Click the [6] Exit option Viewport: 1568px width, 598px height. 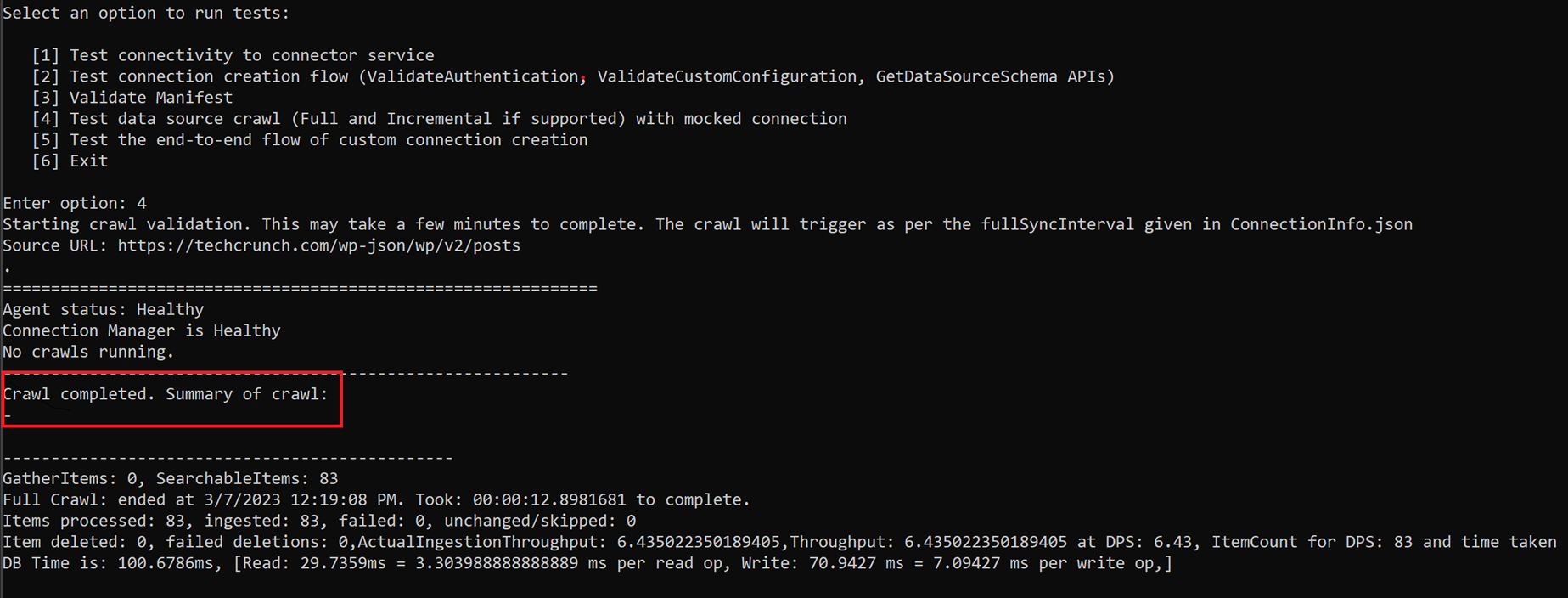click(70, 161)
